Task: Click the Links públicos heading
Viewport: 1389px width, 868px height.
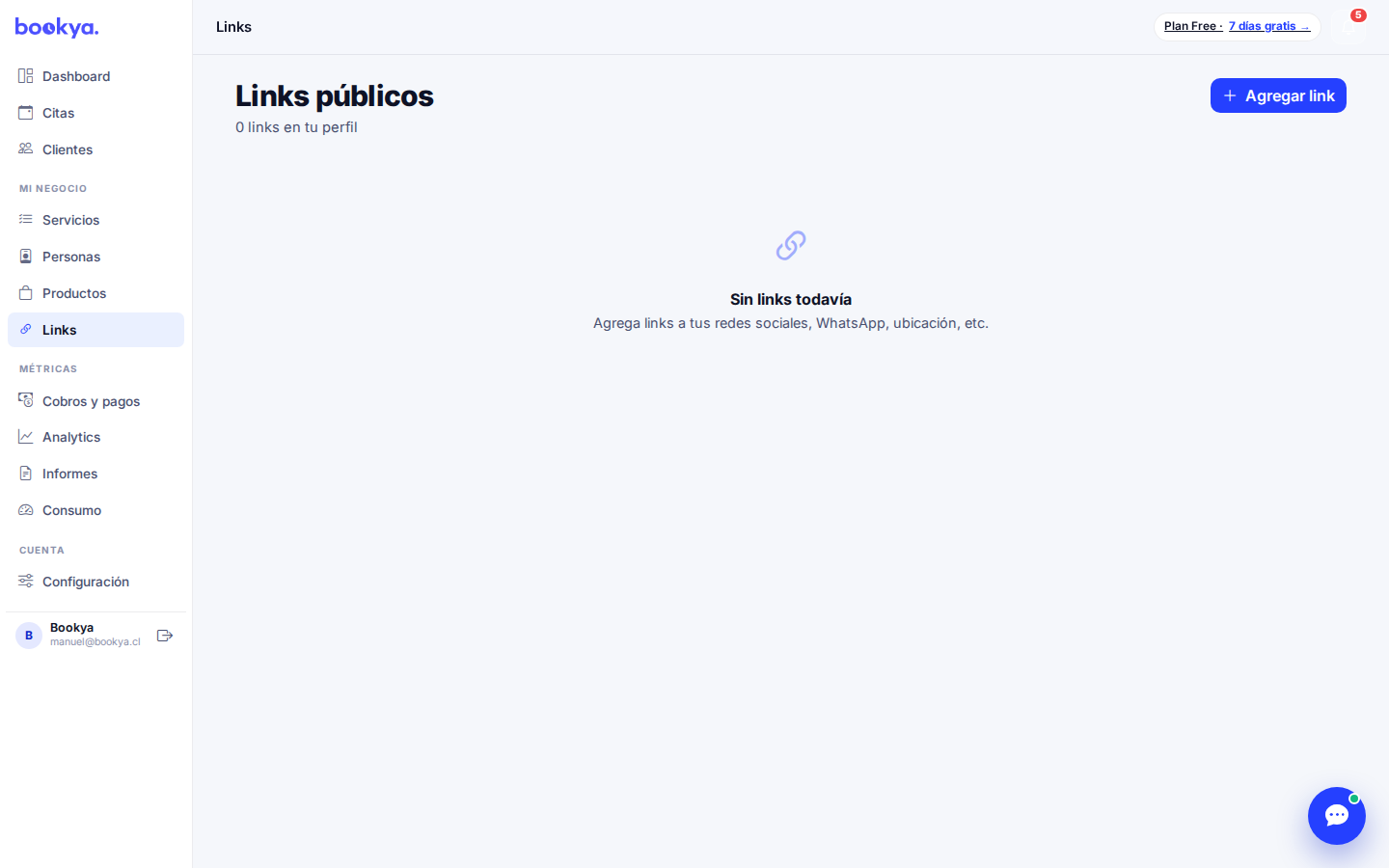Action: [x=335, y=96]
